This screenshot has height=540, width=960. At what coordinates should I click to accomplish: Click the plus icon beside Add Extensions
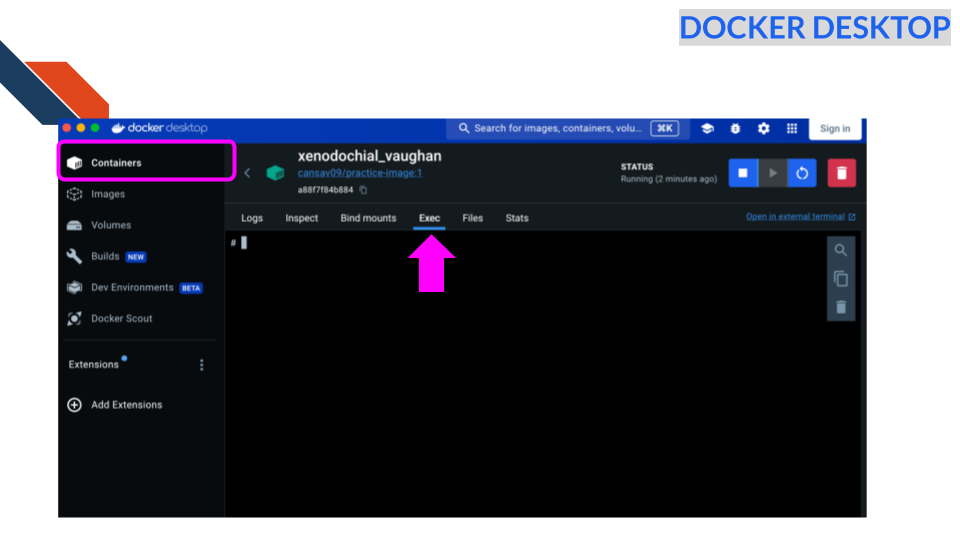75,405
